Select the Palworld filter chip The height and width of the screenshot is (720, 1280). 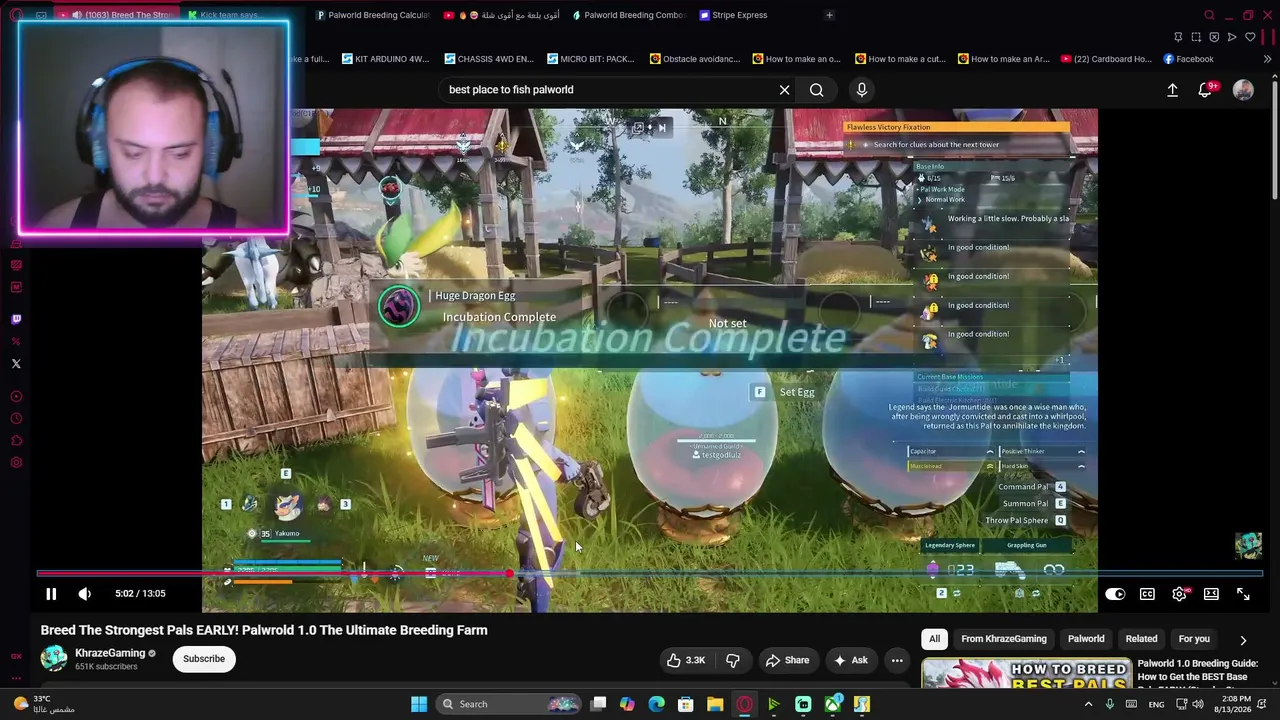coord(1086,639)
